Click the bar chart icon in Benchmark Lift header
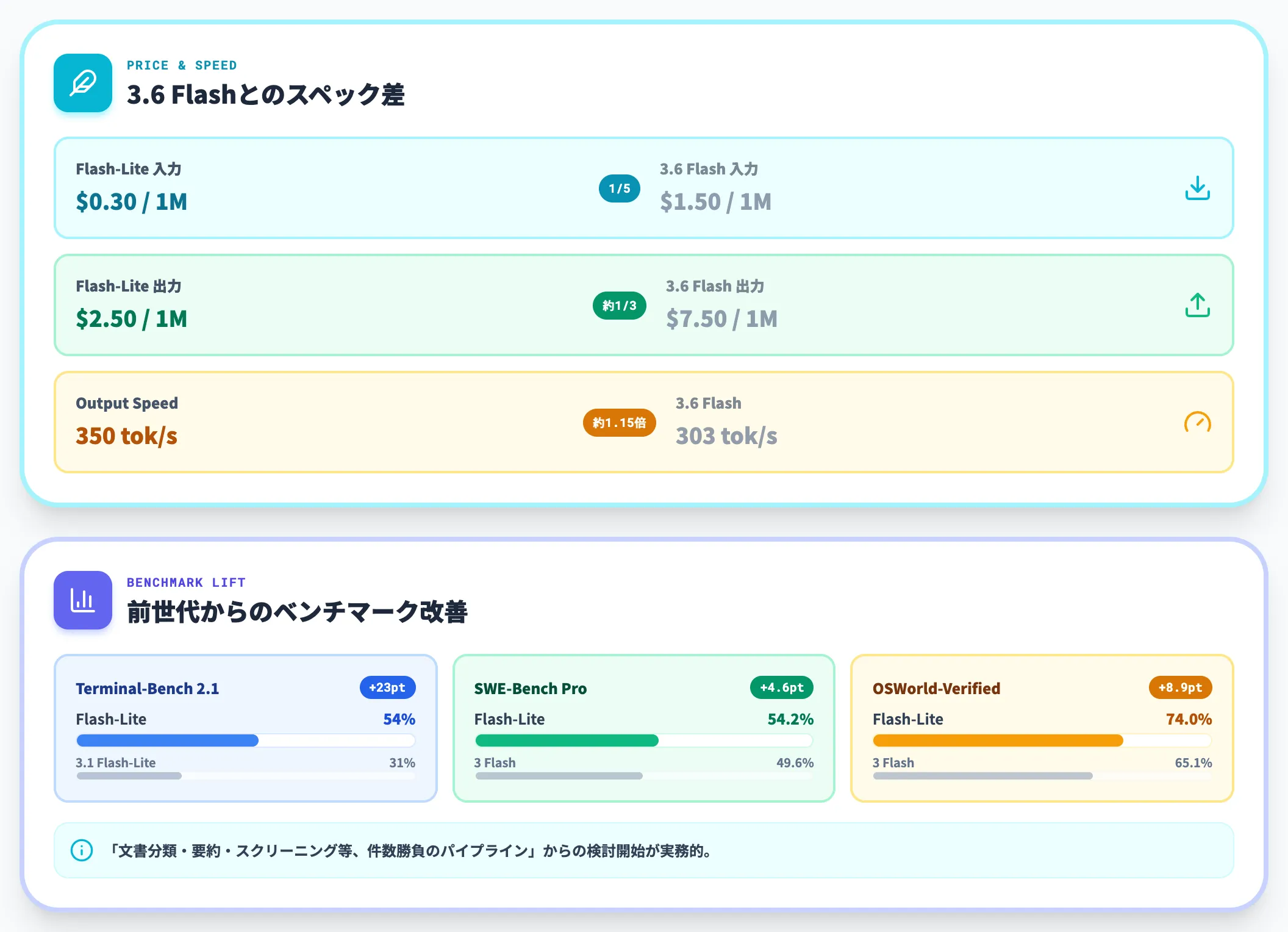This screenshot has height=932, width=1288. click(x=83, y=600)
